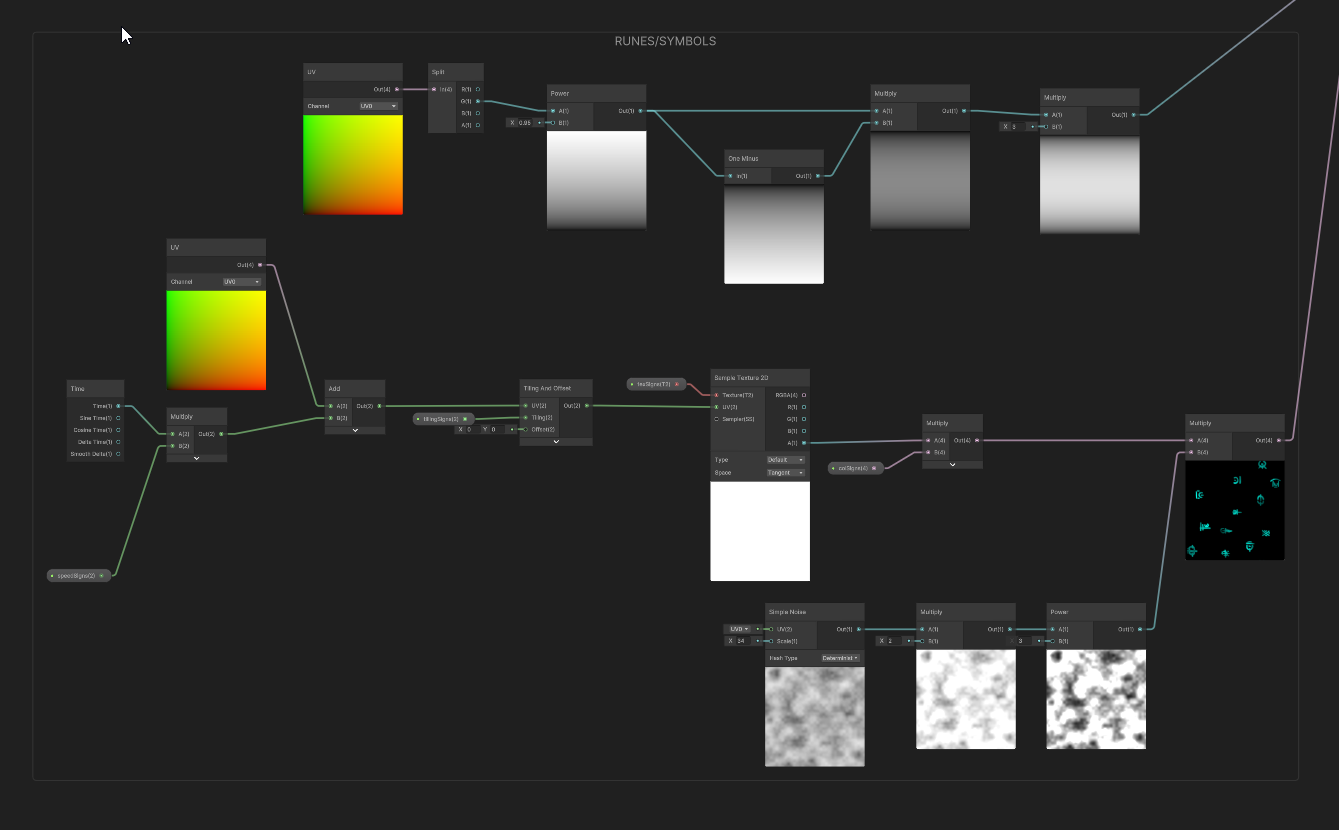Image resolution: width=1339 pixels, height=830 pixels.
Task: Click the Split node R(1) output port
Action: pos(478,89)
